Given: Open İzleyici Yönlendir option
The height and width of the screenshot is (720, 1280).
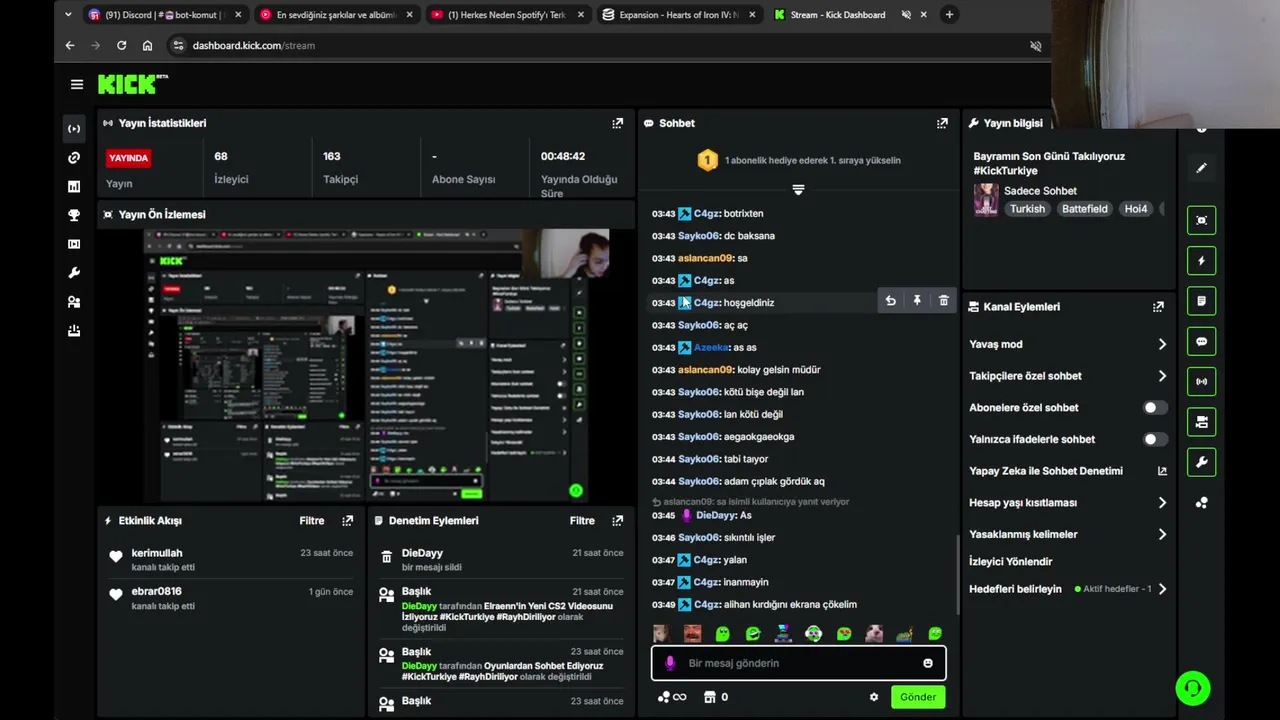Looking at the screenshot, I should pos(1011,562).
